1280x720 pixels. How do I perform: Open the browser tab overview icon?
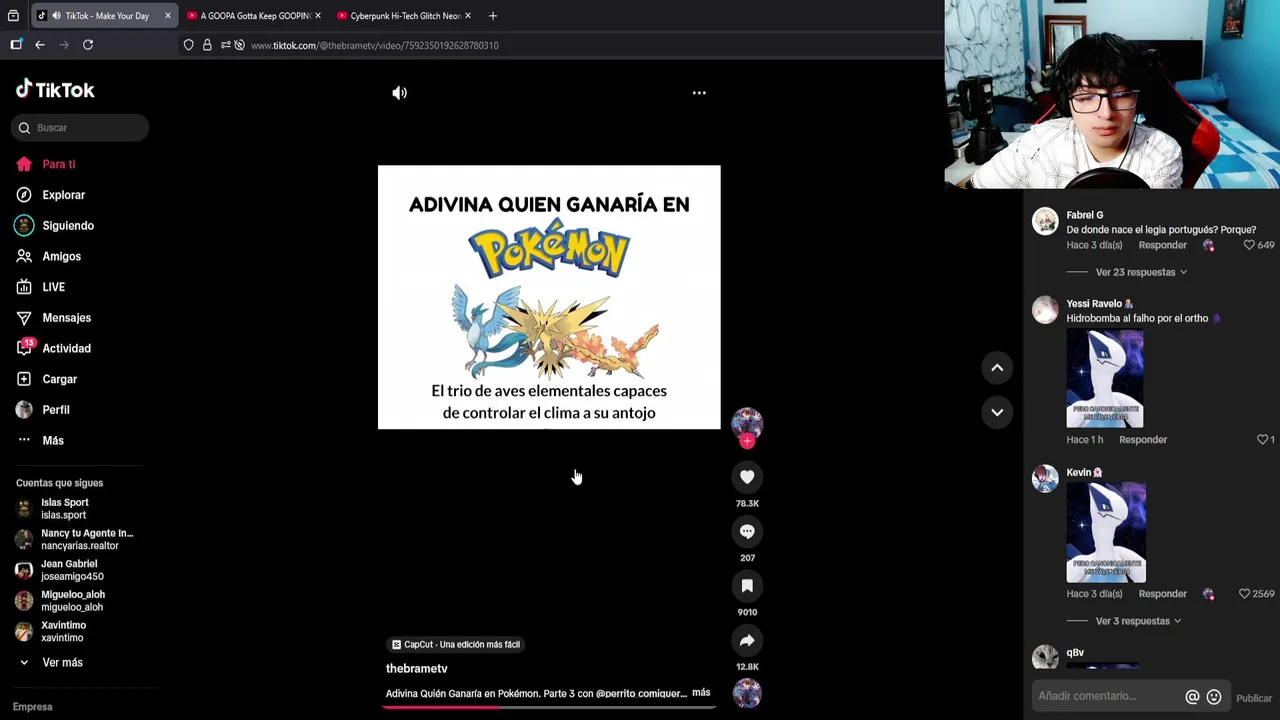[13, 16]
